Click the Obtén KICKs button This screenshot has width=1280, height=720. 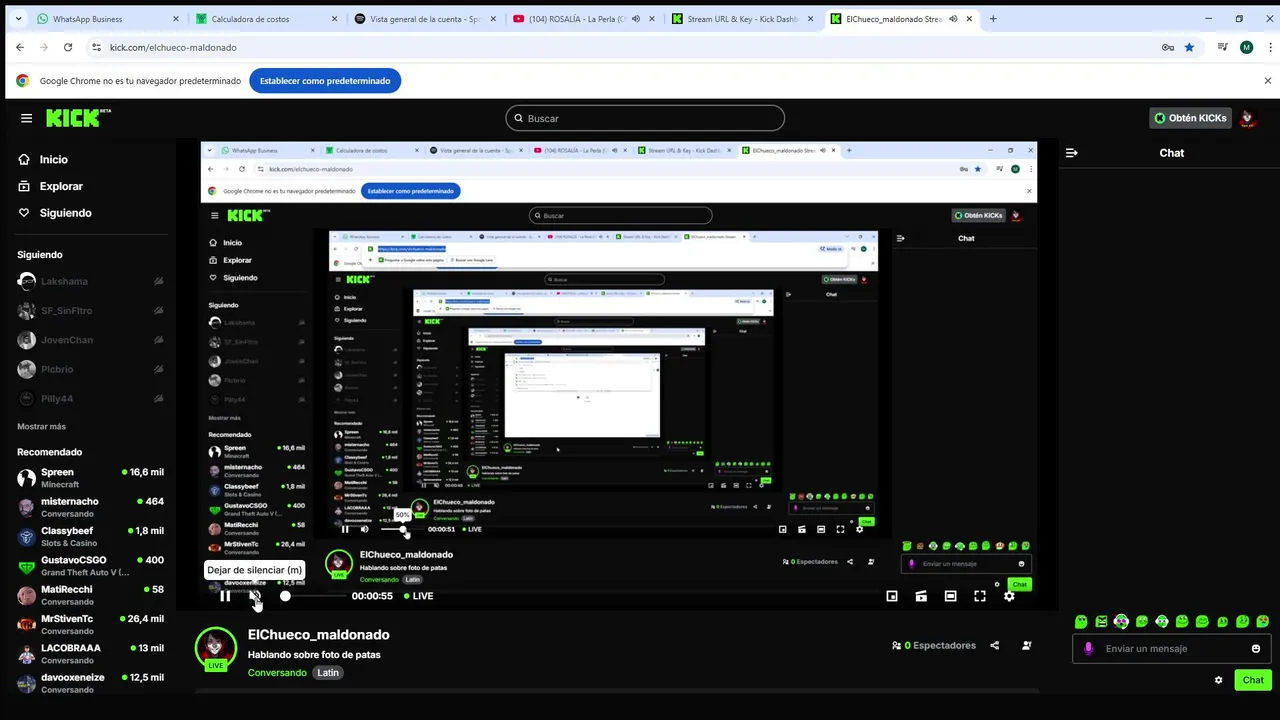click(1190, 118)
